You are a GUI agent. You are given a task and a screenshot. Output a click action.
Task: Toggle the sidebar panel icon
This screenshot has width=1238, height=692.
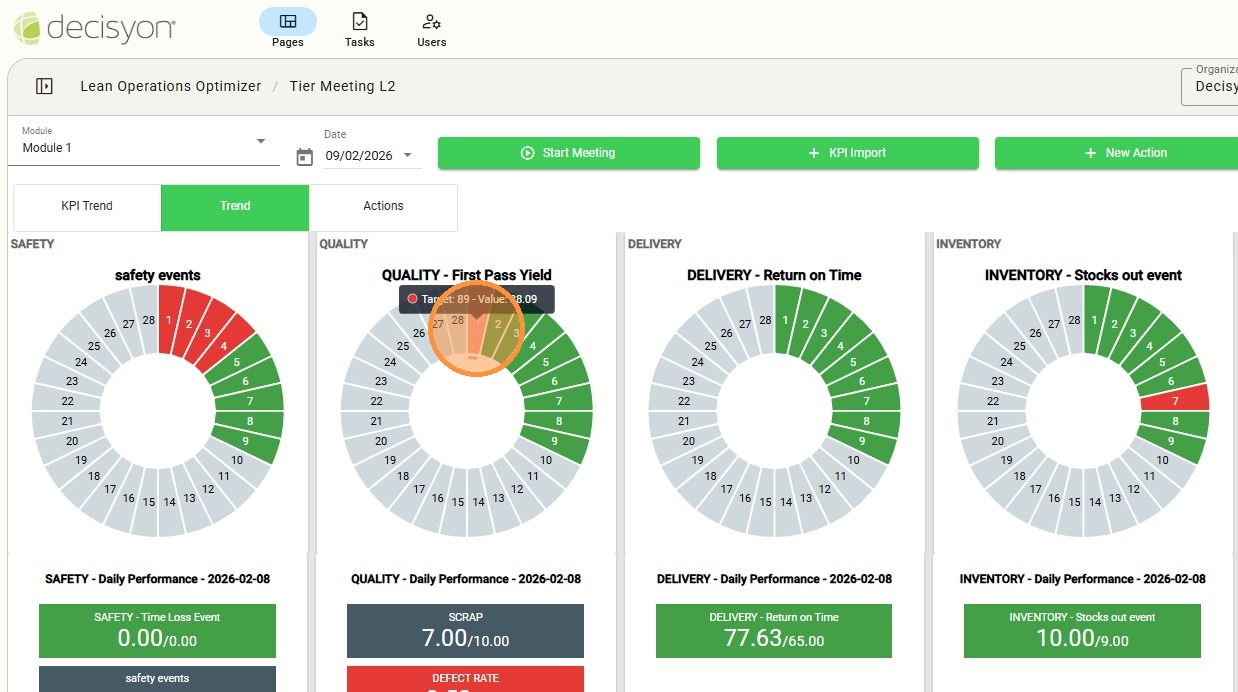click(x=44, y=86)
